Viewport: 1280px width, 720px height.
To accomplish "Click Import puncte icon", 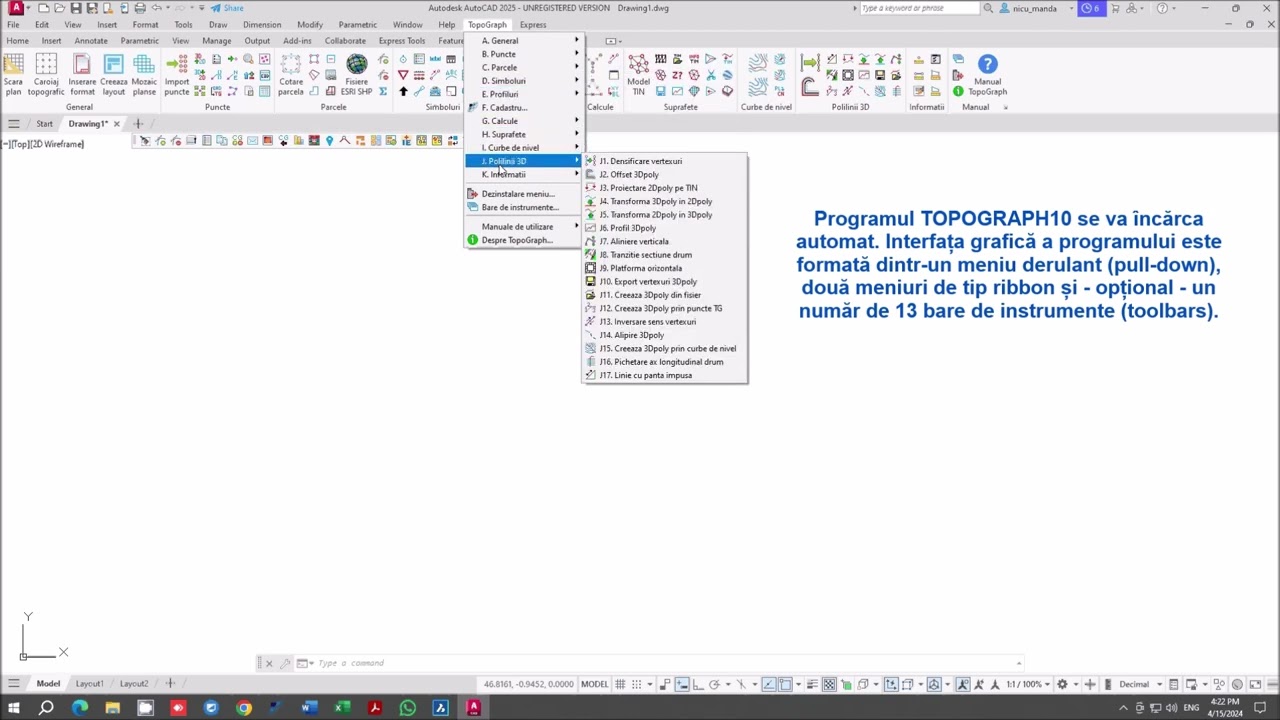I will tap(177, 75).
